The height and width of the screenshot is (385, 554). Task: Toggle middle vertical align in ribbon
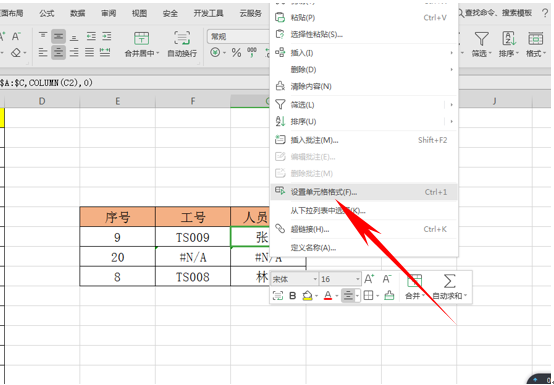point(58,36)
